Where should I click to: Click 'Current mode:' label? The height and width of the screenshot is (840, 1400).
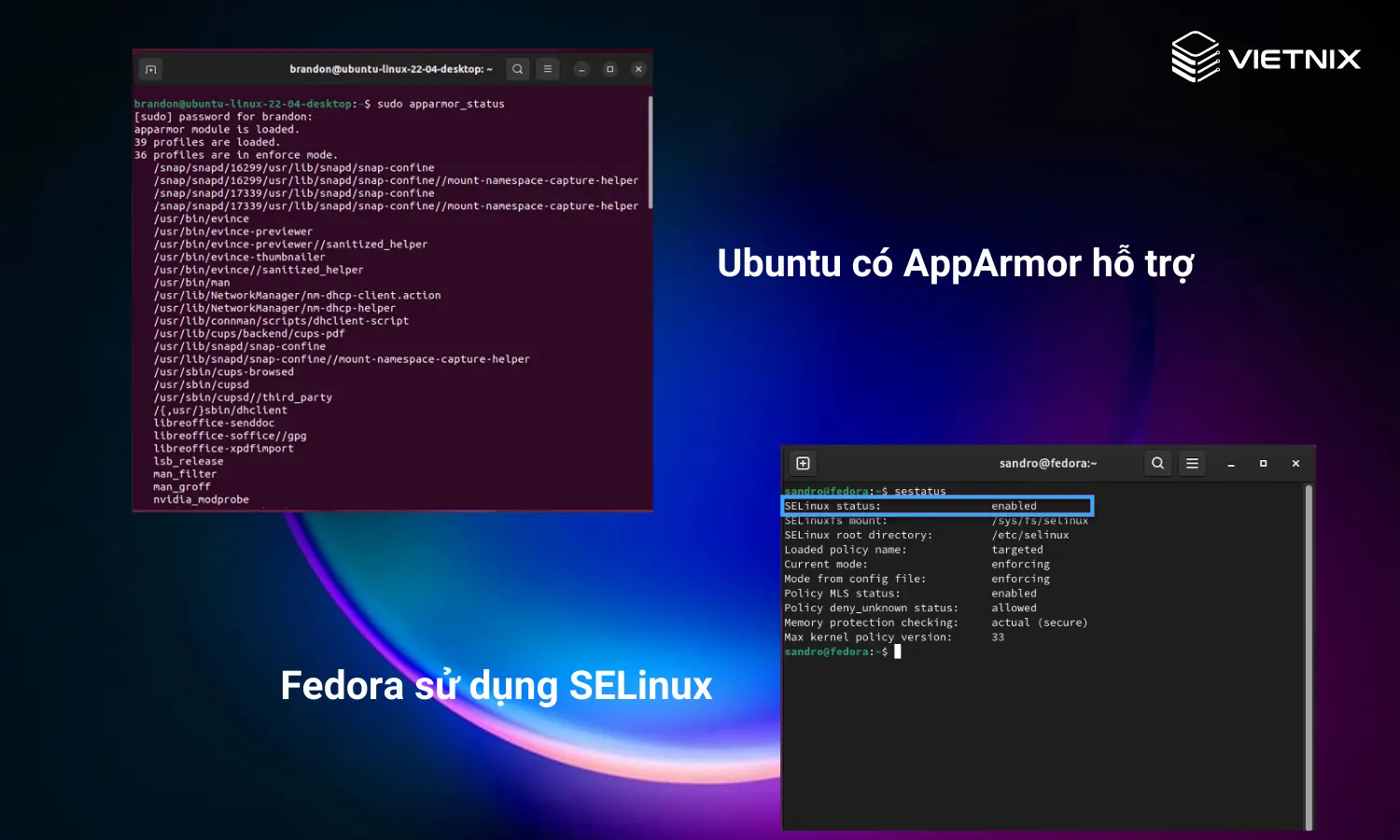tap(826, 565)
